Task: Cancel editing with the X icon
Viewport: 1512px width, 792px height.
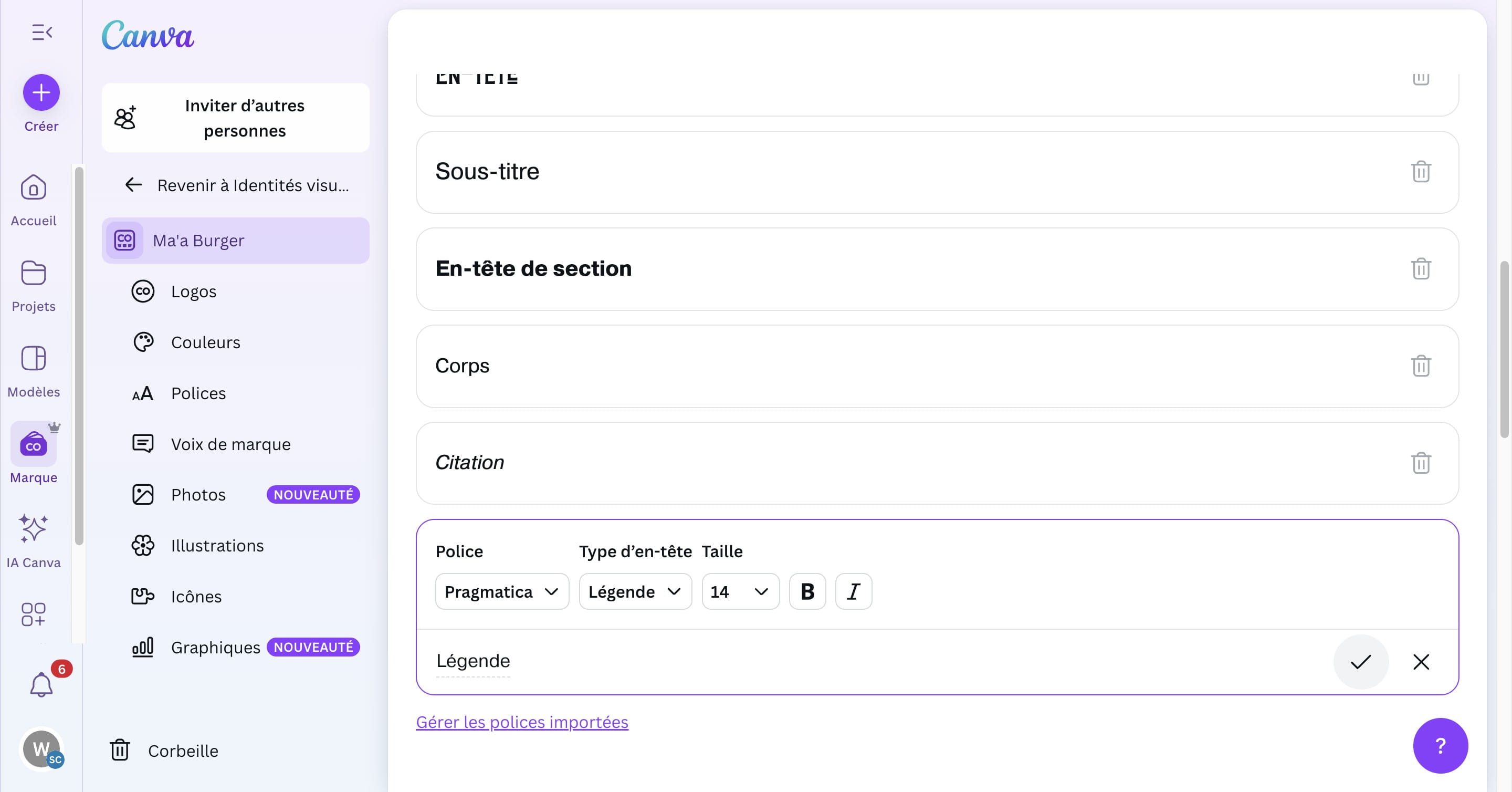Action: pos(1421,662)
